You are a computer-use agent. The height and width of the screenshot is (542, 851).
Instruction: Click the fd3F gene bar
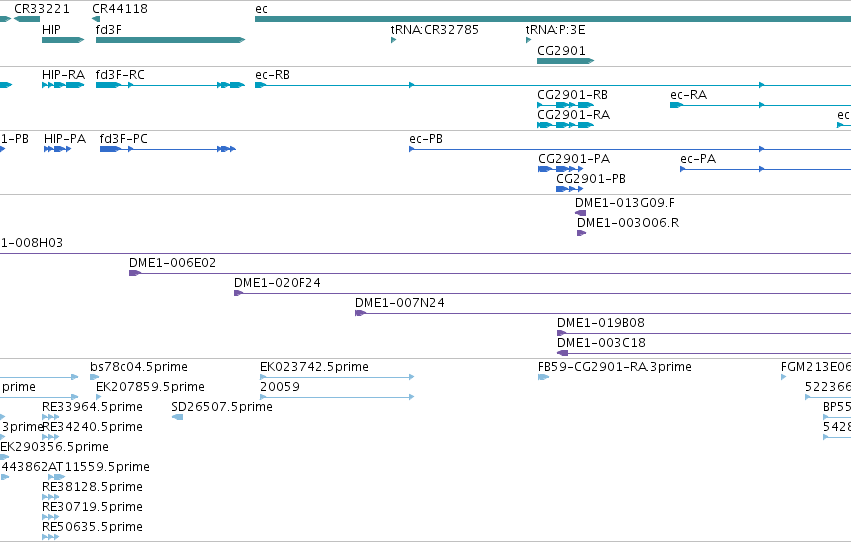pyautogui.click(x=170, y=40)
